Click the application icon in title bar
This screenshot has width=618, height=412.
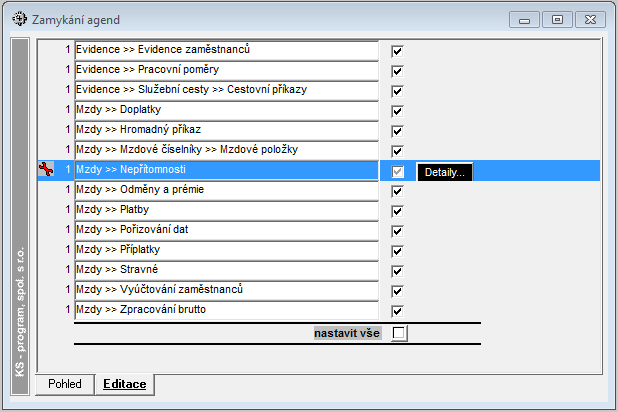pyautogui.click(x=19, y=19)
